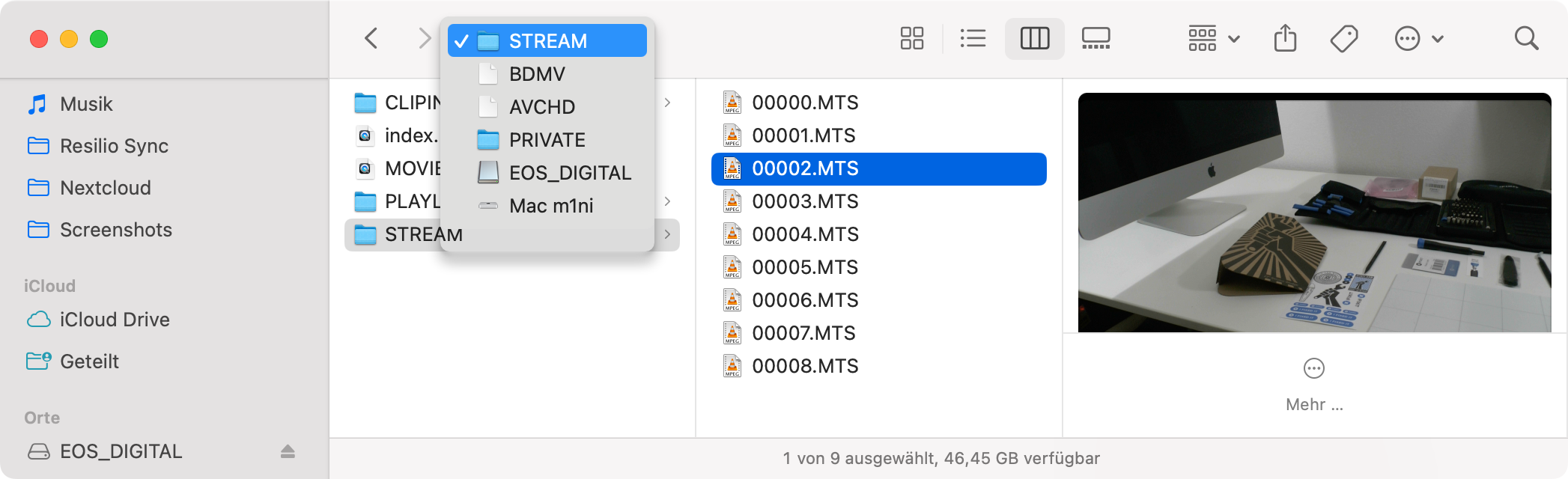Select the column view button
1568x479 pixels.
pyautogui.click(x=1034, y=38)
